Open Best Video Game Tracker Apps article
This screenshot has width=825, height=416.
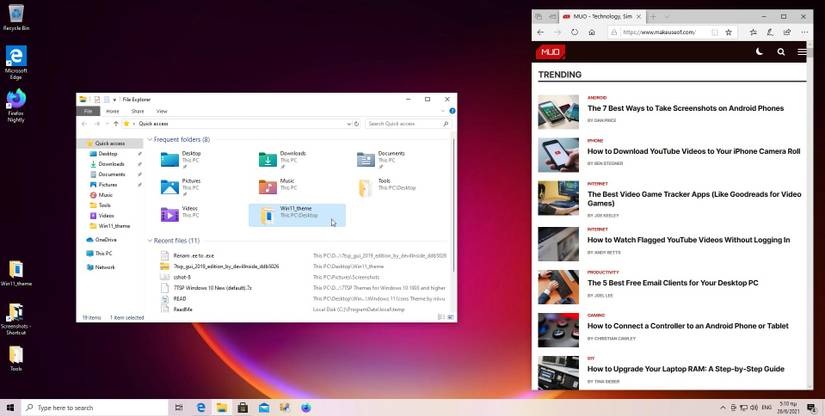click(694, 199)
